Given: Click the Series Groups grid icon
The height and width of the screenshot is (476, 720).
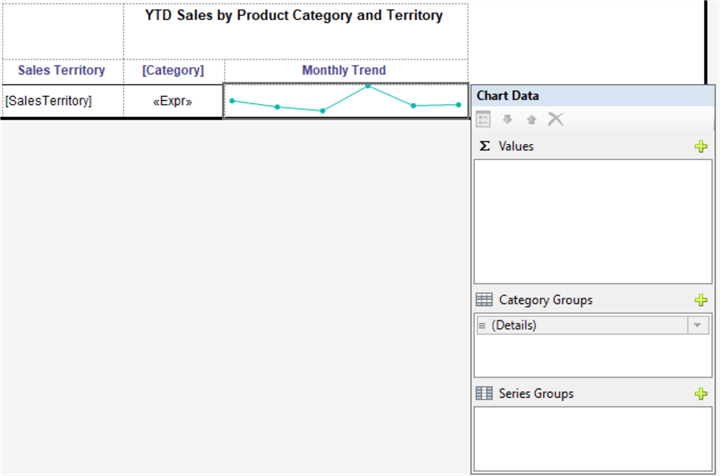Looking at the screenshot, I should point(484,394).
